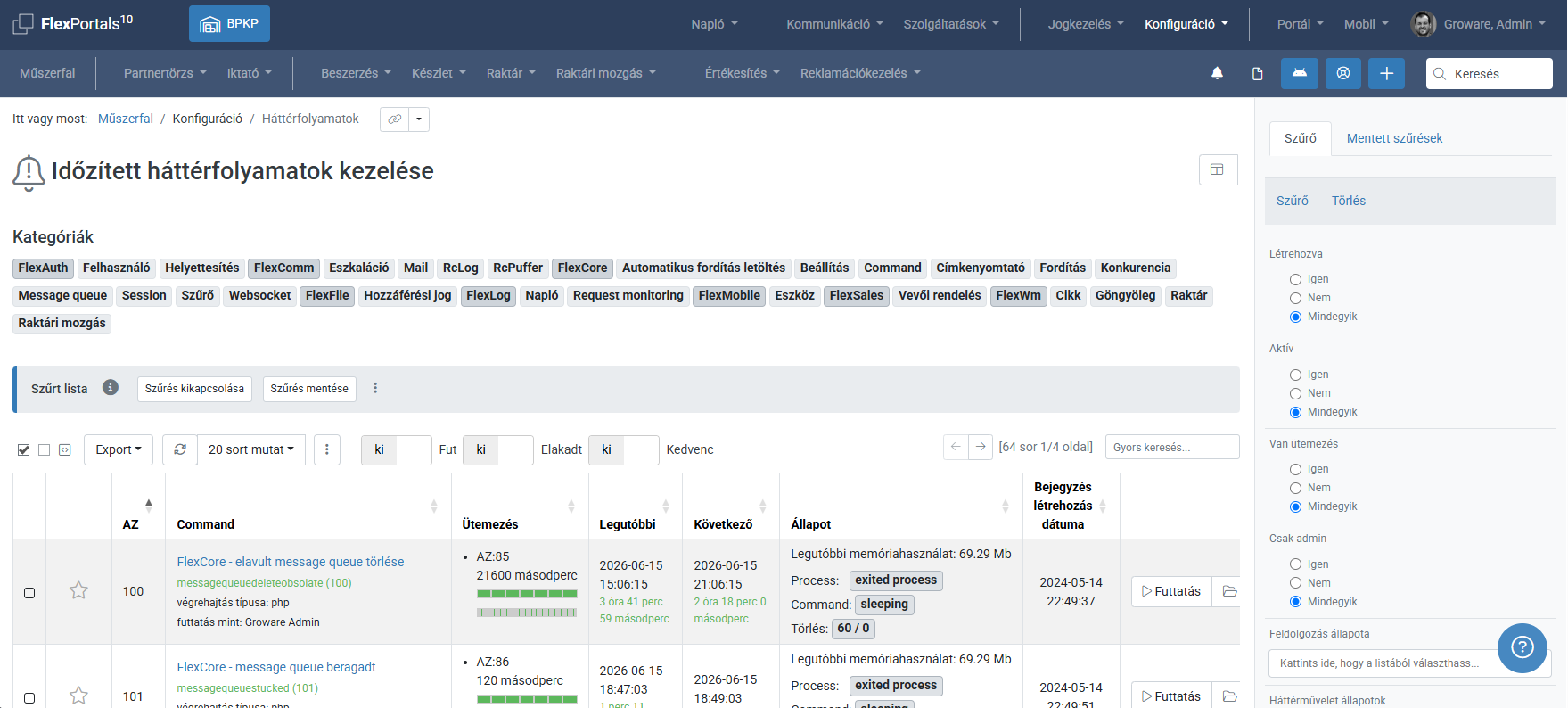Open the round help question mark button
Viewport: 1568px width, 708px height.
click(x=1523, y=648)
